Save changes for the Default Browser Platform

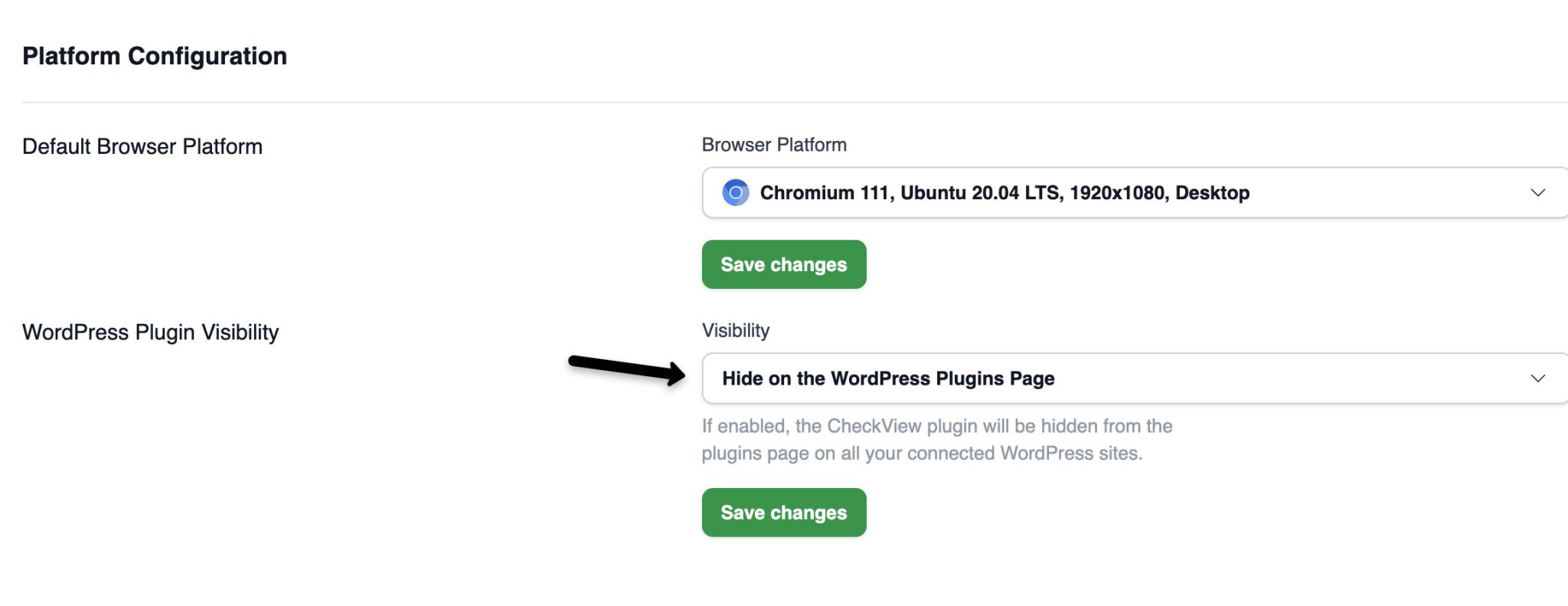coord(783,264)
